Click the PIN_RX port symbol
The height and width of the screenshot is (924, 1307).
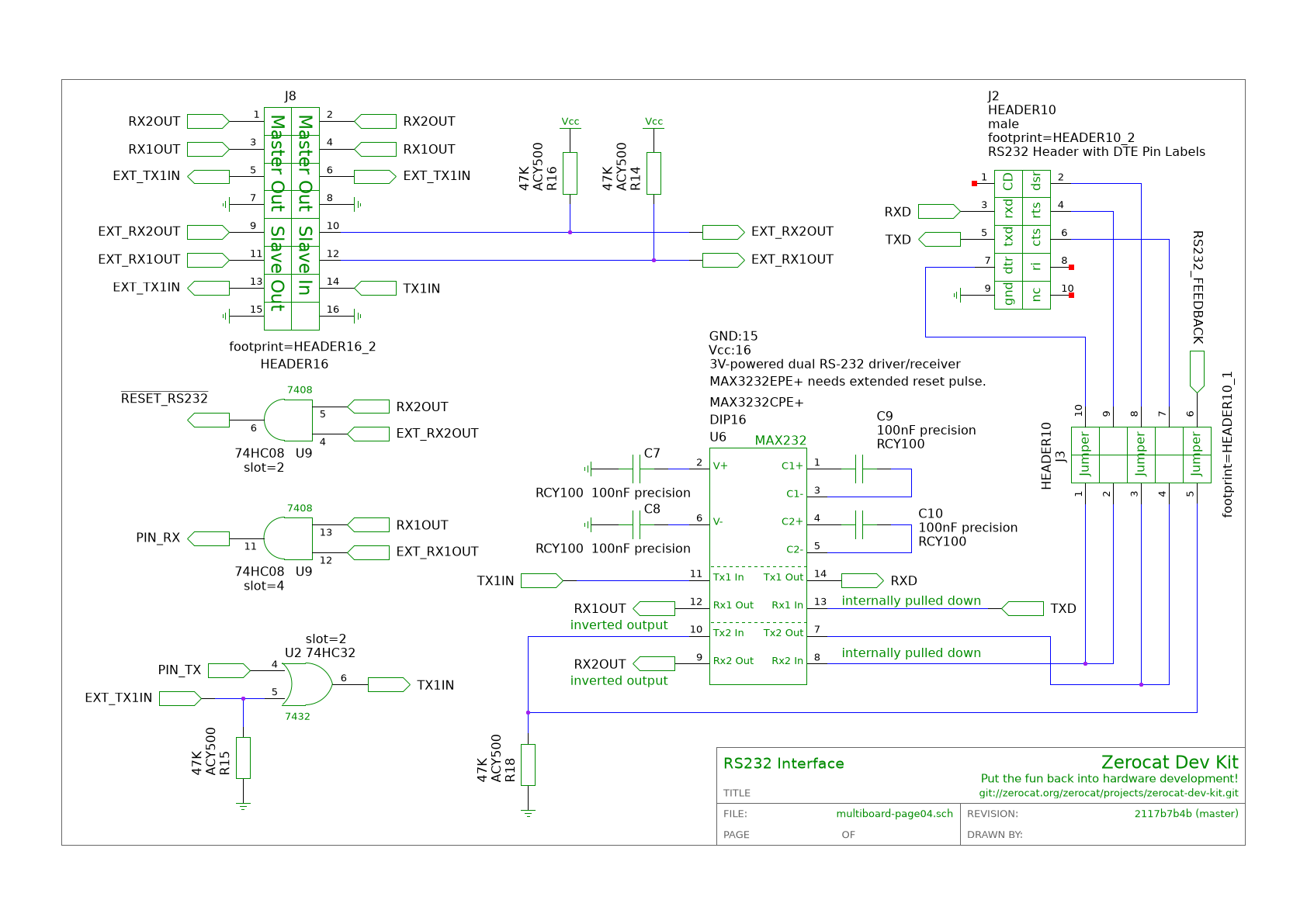[x=209, y=538]
